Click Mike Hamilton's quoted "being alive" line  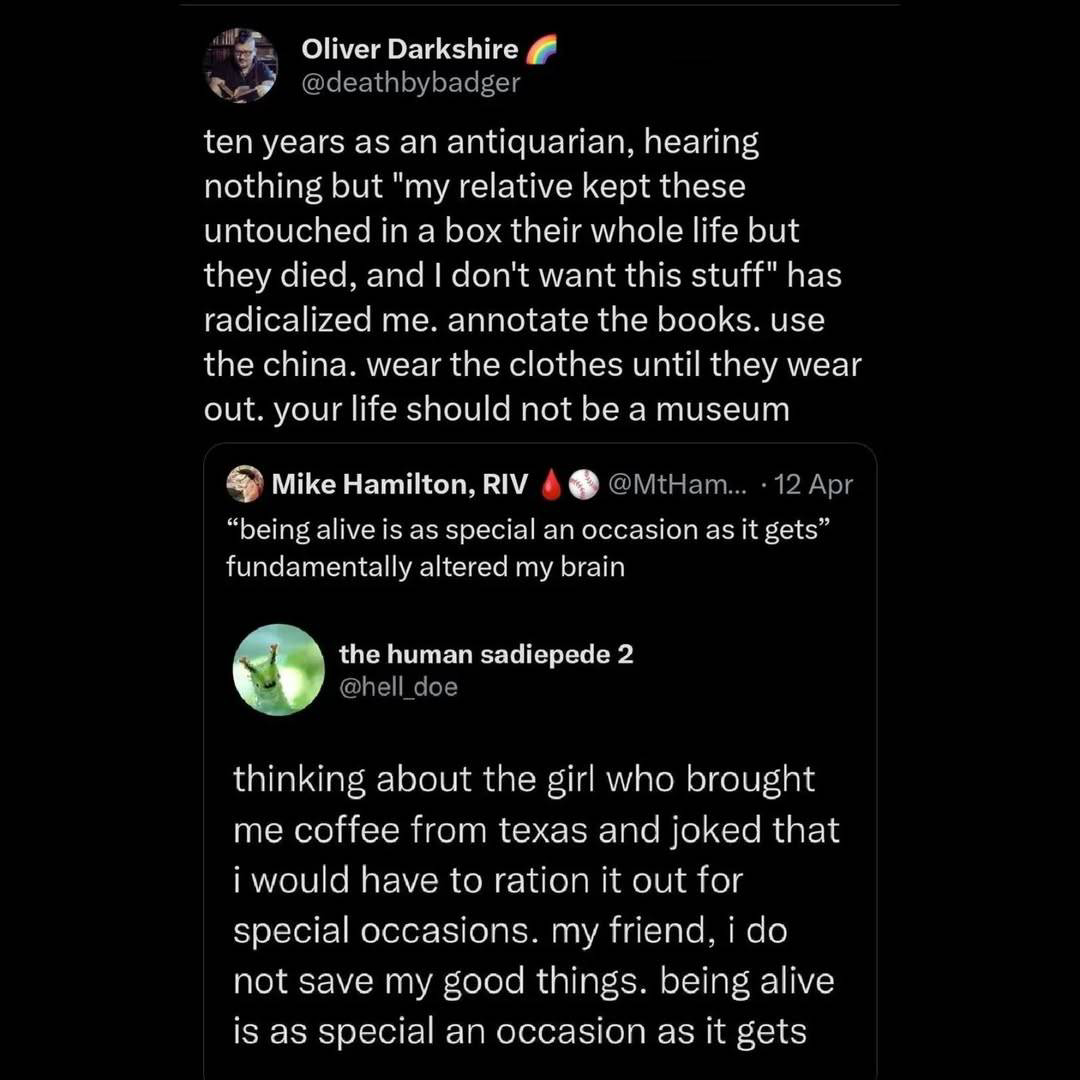point(528,530)
